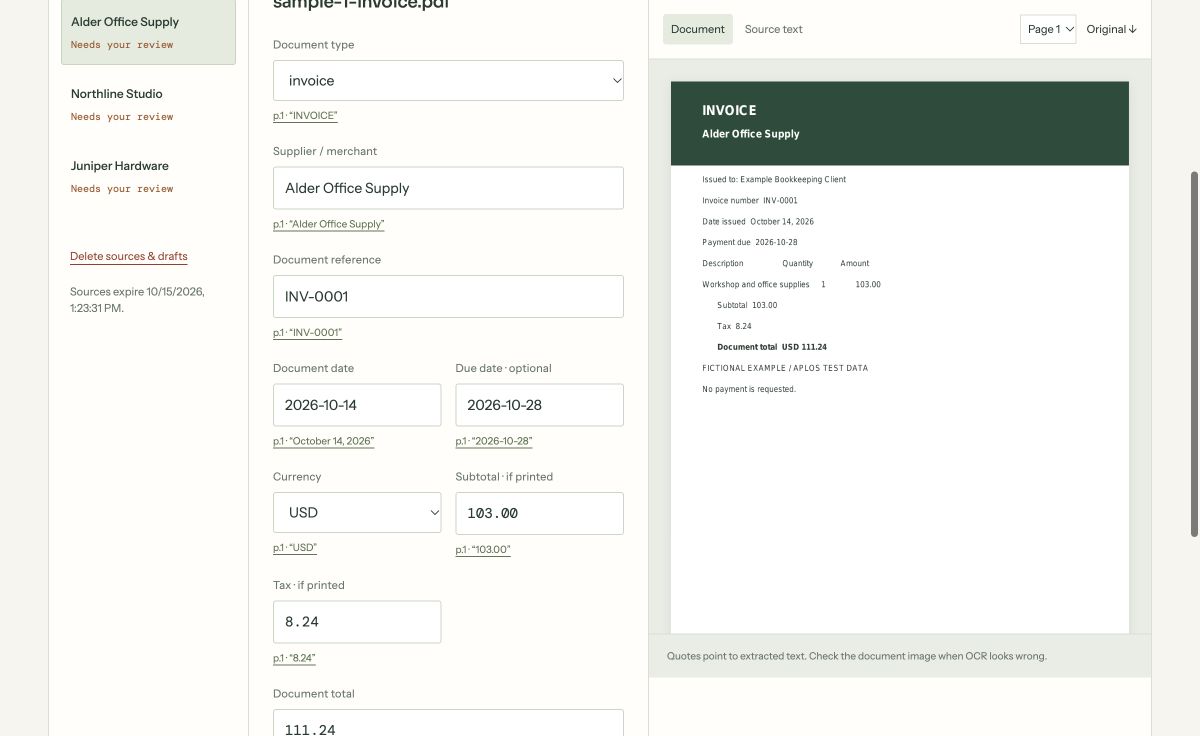Select the Alder Office Supply document in sidebar
This screenshot has height=736, width=1200.
(x=148, y=33)
